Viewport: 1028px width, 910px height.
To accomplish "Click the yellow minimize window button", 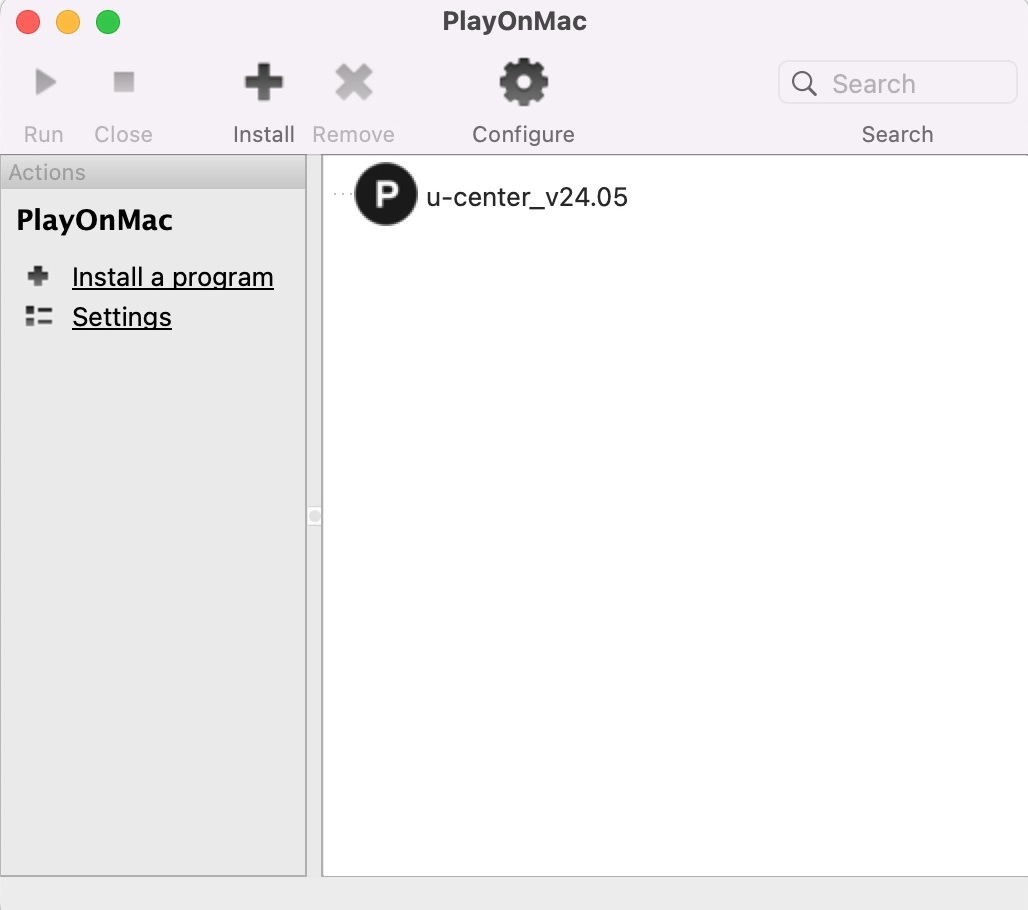I will click(68, 22).
